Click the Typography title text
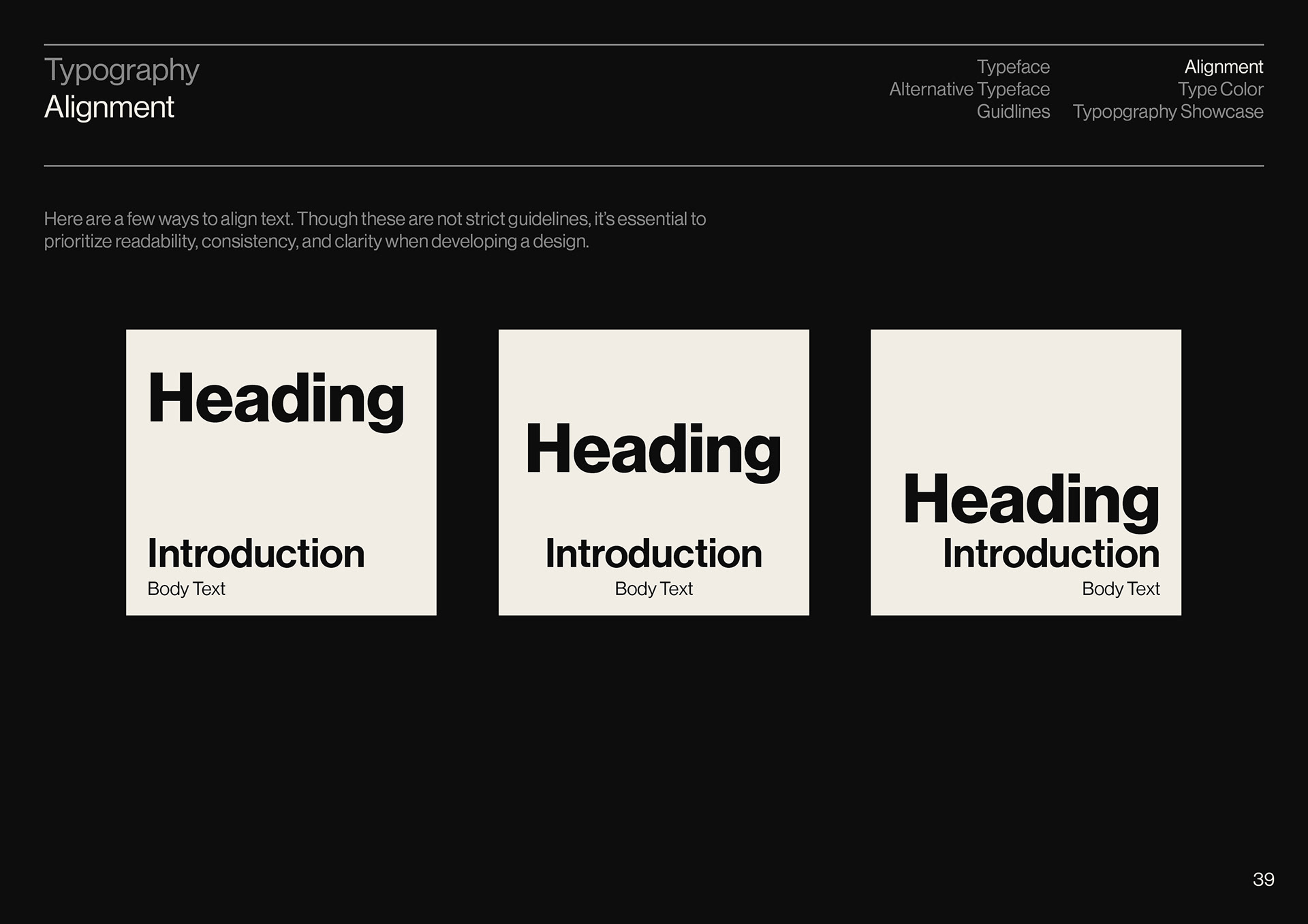Image resolution: width=1308 pixels, height=924 pixels. [121, 70]
